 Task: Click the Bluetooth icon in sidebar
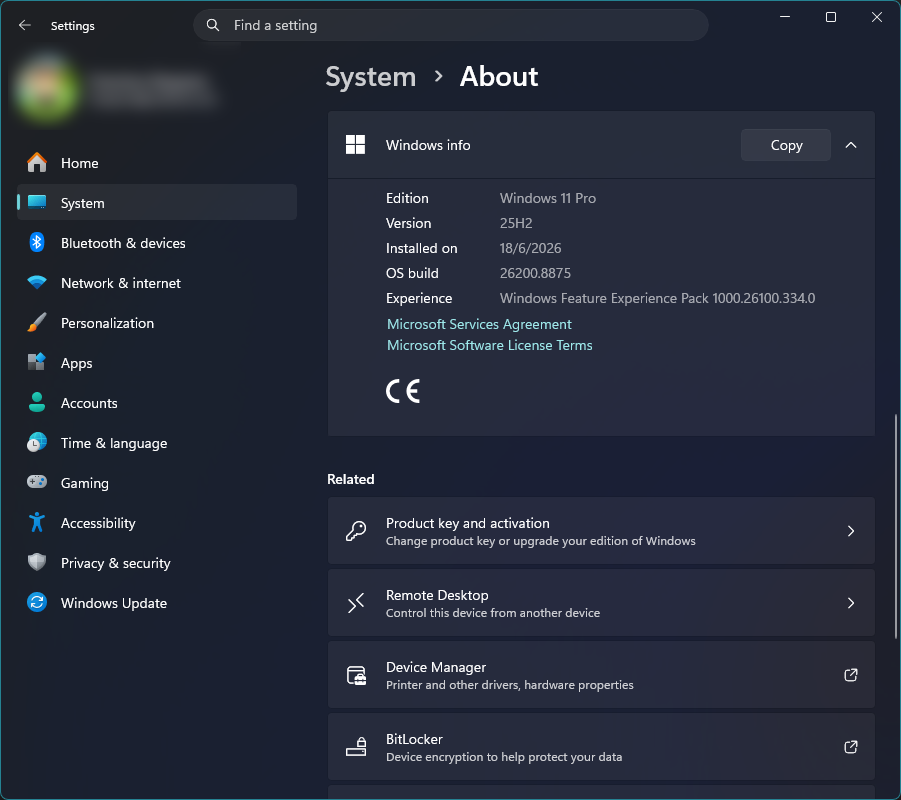click(x=37, y=243)
